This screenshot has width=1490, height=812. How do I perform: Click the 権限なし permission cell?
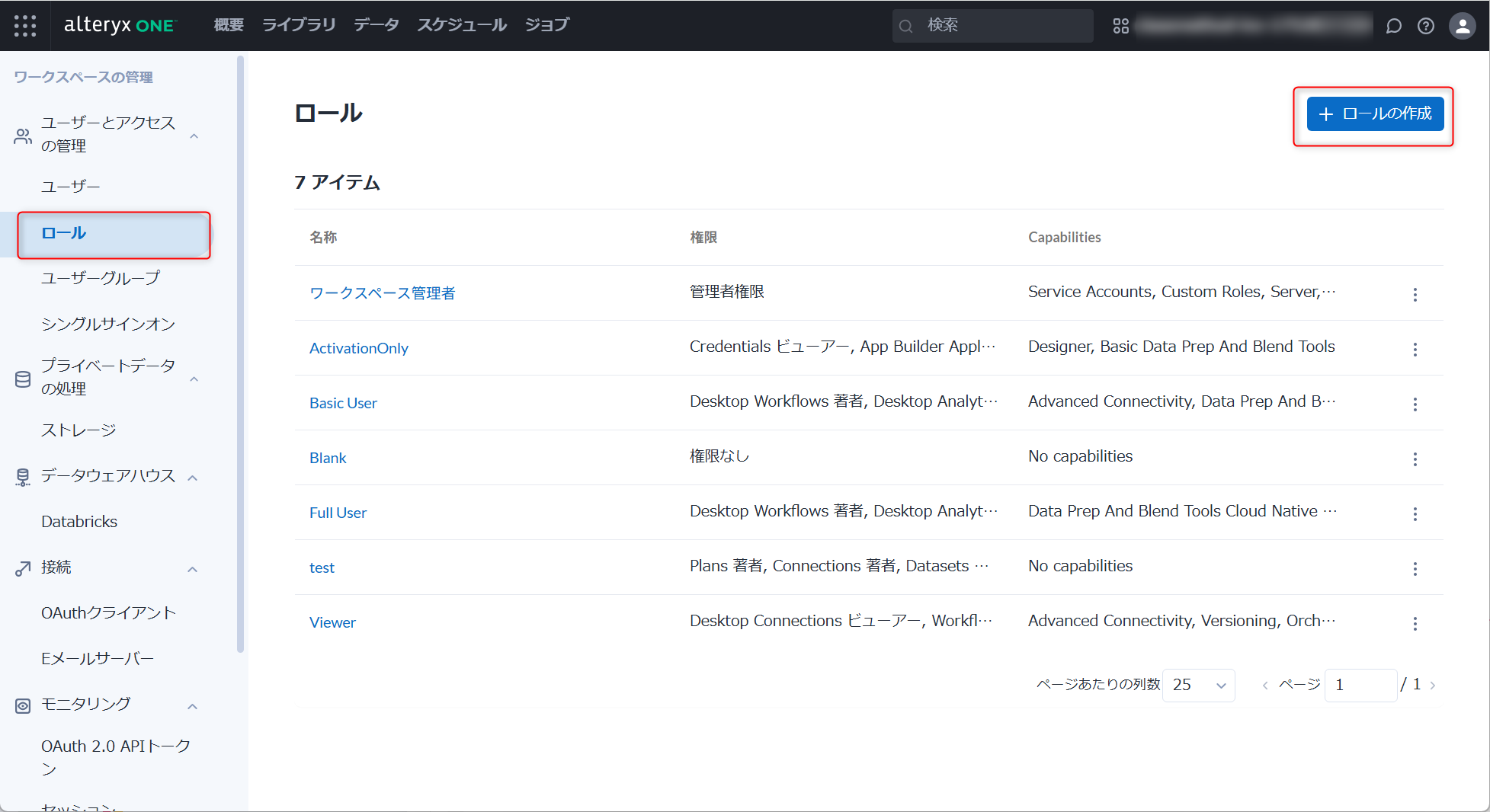click(719, 456)
